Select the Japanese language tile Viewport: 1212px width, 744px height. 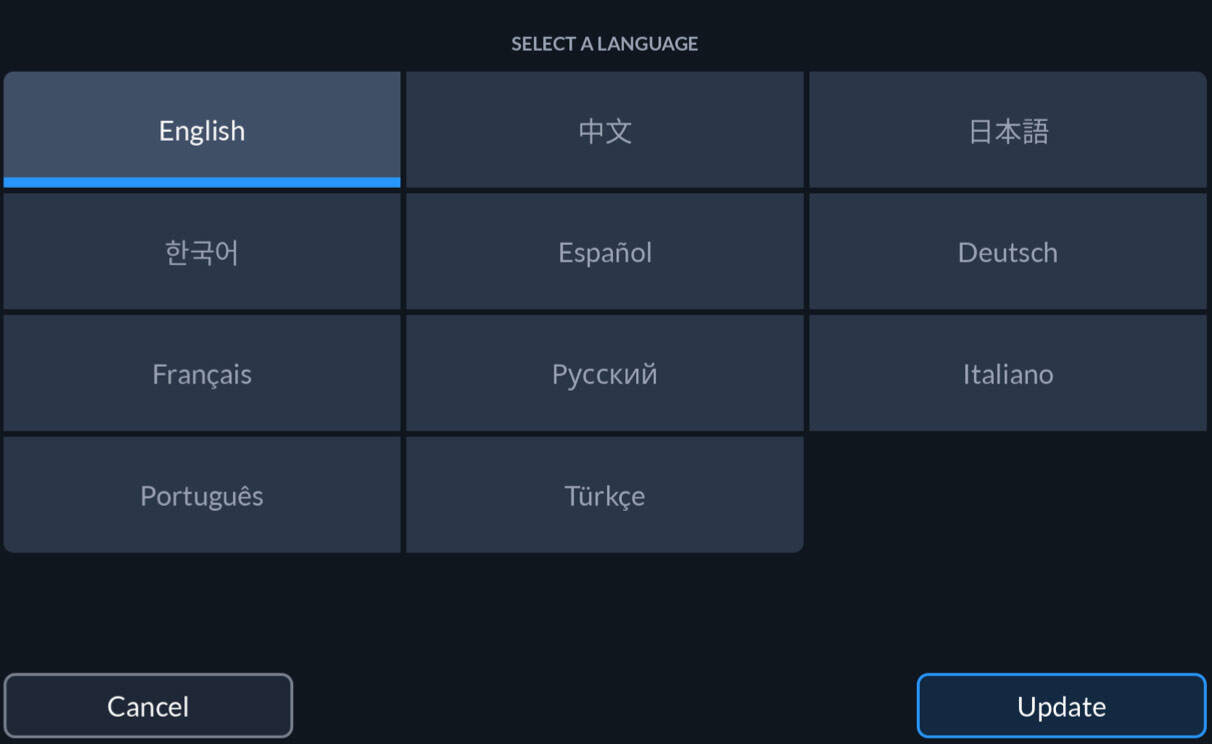coord(1008,129)
